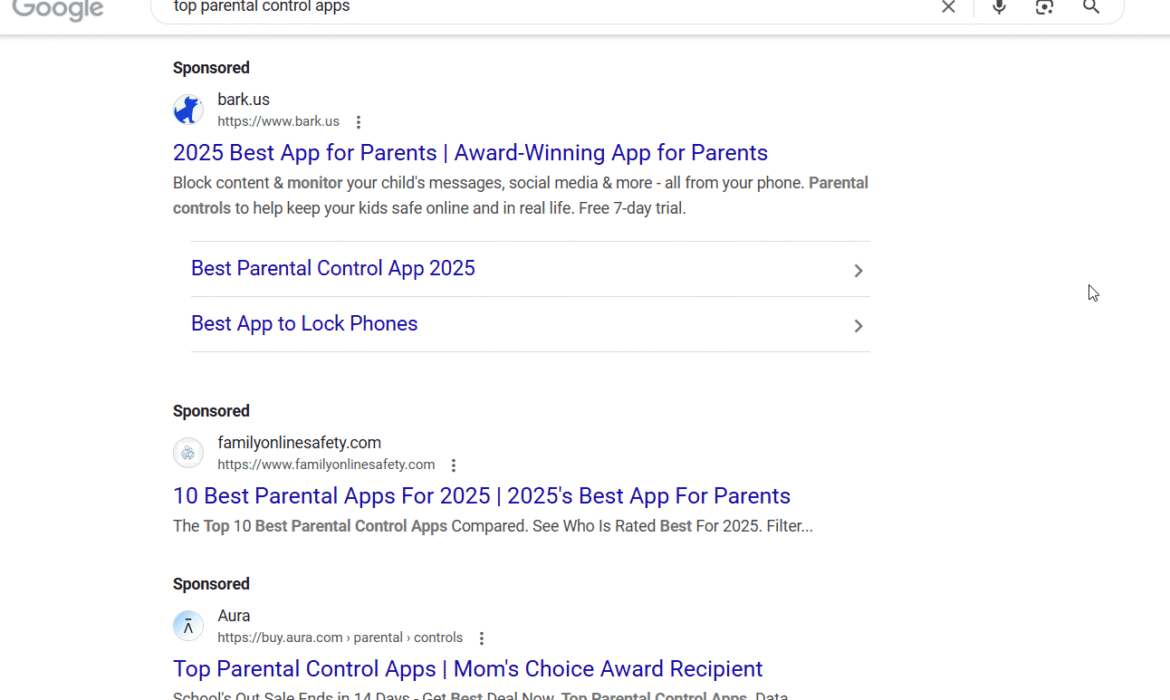Start voice search with the microphone icon
Screen dimensions: 1170x700
click(999, 7)
